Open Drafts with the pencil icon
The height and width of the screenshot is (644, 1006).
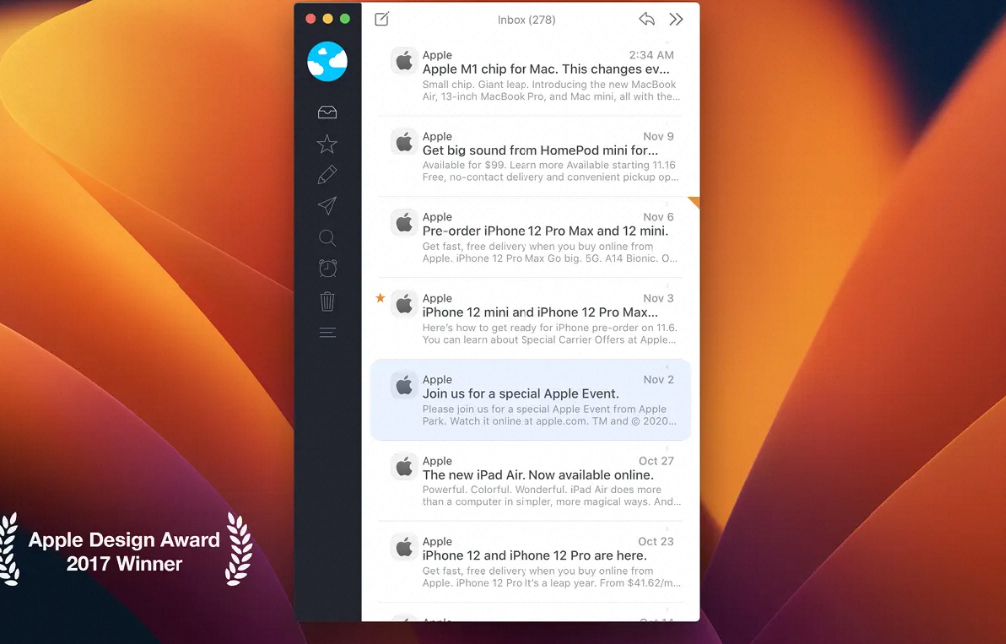pyautogui.click(x=327, y=174)
